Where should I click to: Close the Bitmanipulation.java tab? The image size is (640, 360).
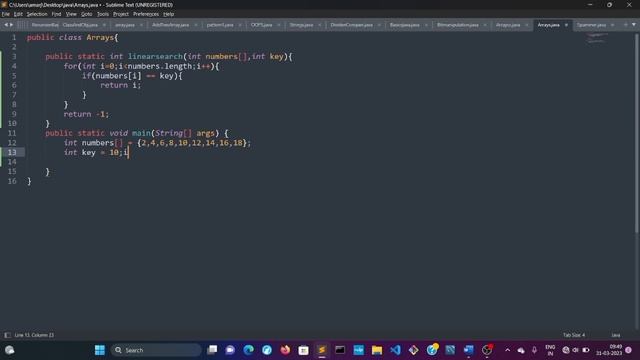(485, 25)
